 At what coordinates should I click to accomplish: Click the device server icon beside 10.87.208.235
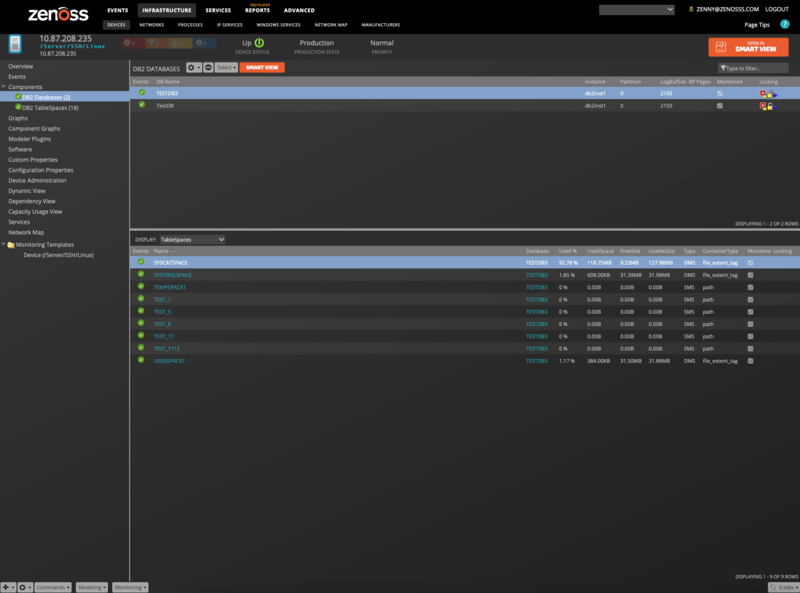click(x=15, y=44)
